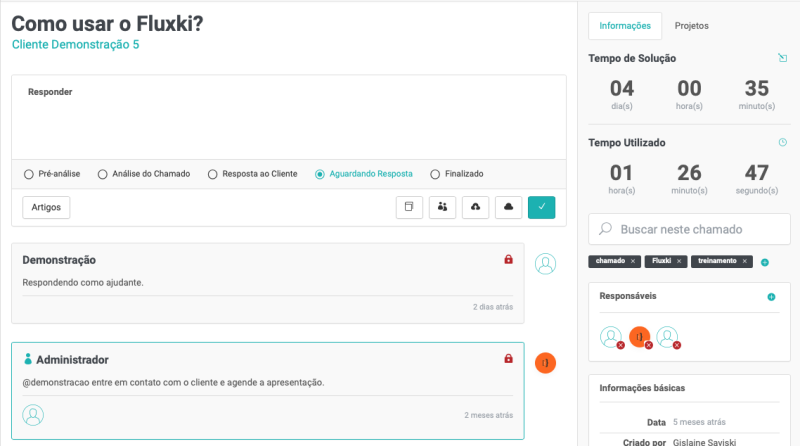Viewport: 800px width, 446px height.
Task: Submit reply with the green checkmark button
Action: pyautogui.click(x=541, y=207)
